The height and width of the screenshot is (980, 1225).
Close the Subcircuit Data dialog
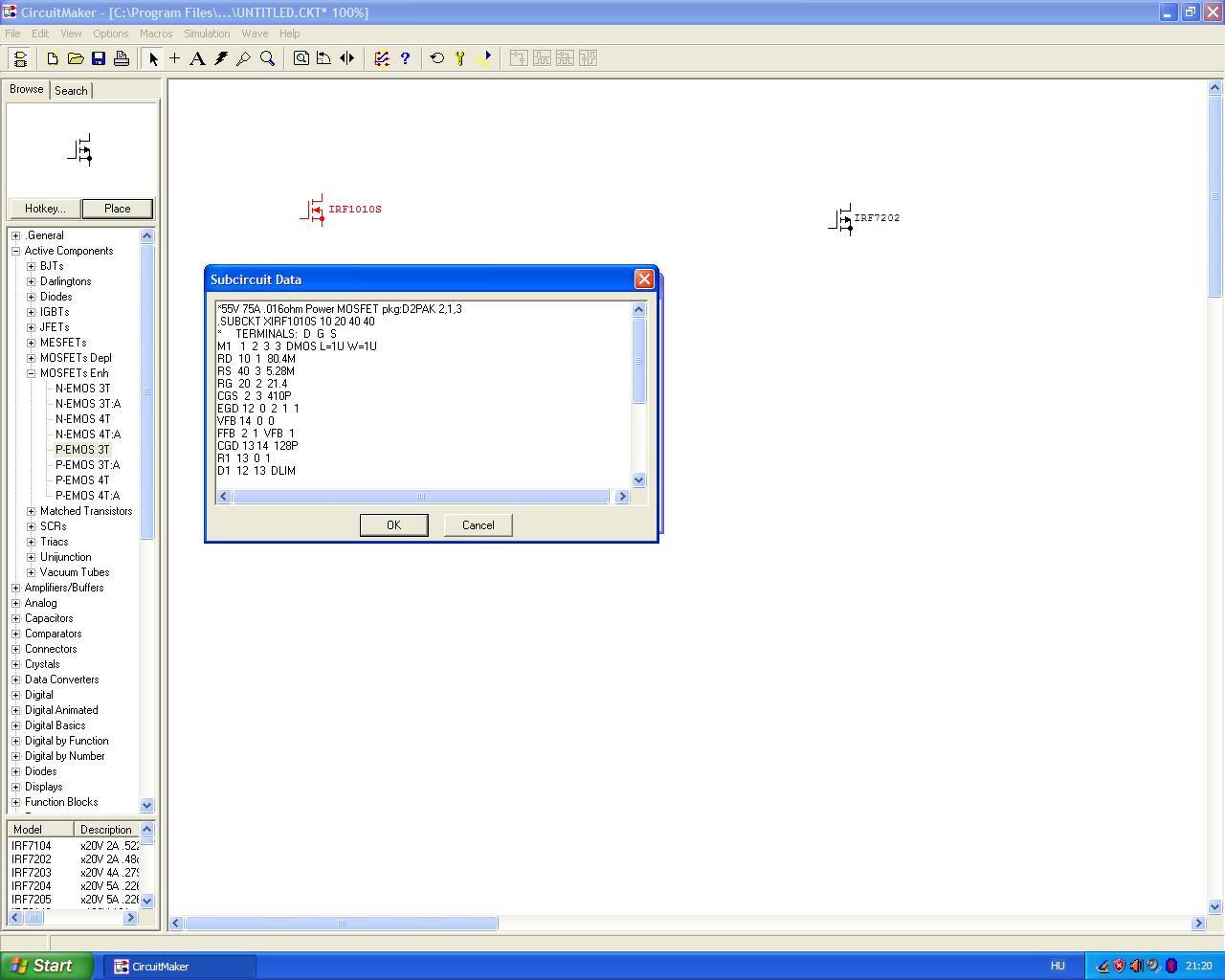pyautogui.click(x=644, y=279)
